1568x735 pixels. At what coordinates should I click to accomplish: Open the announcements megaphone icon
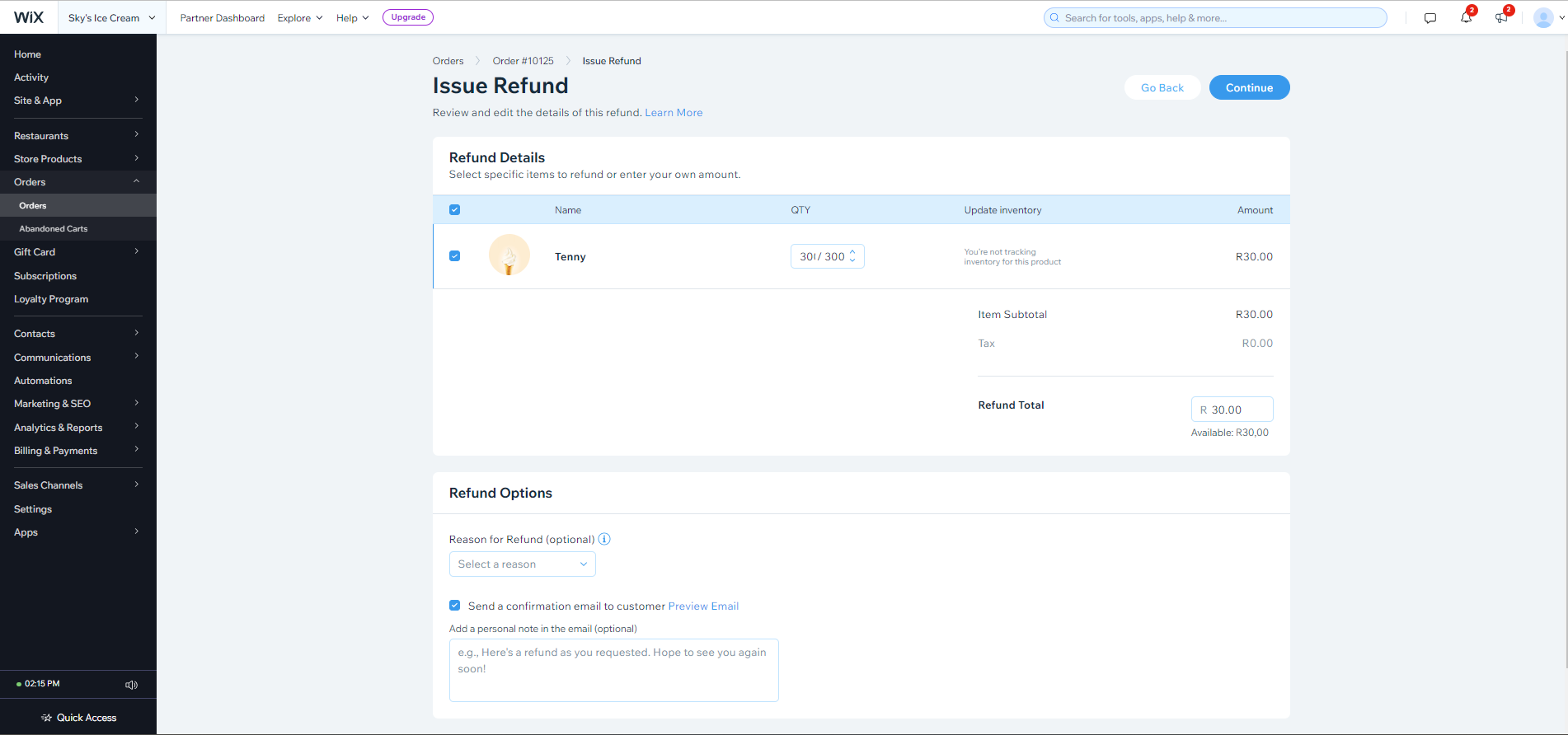click(x=1501, y=18)
